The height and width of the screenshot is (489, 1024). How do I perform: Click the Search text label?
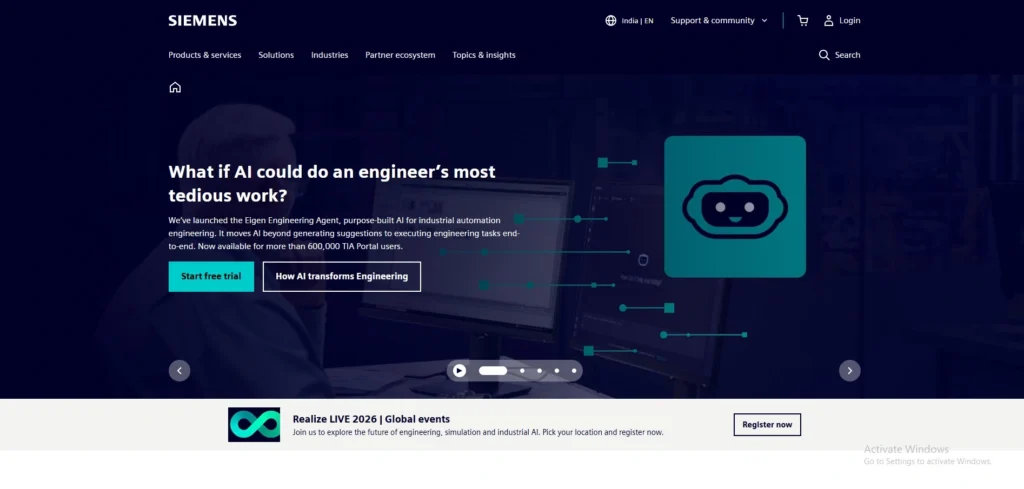(848, 55)
